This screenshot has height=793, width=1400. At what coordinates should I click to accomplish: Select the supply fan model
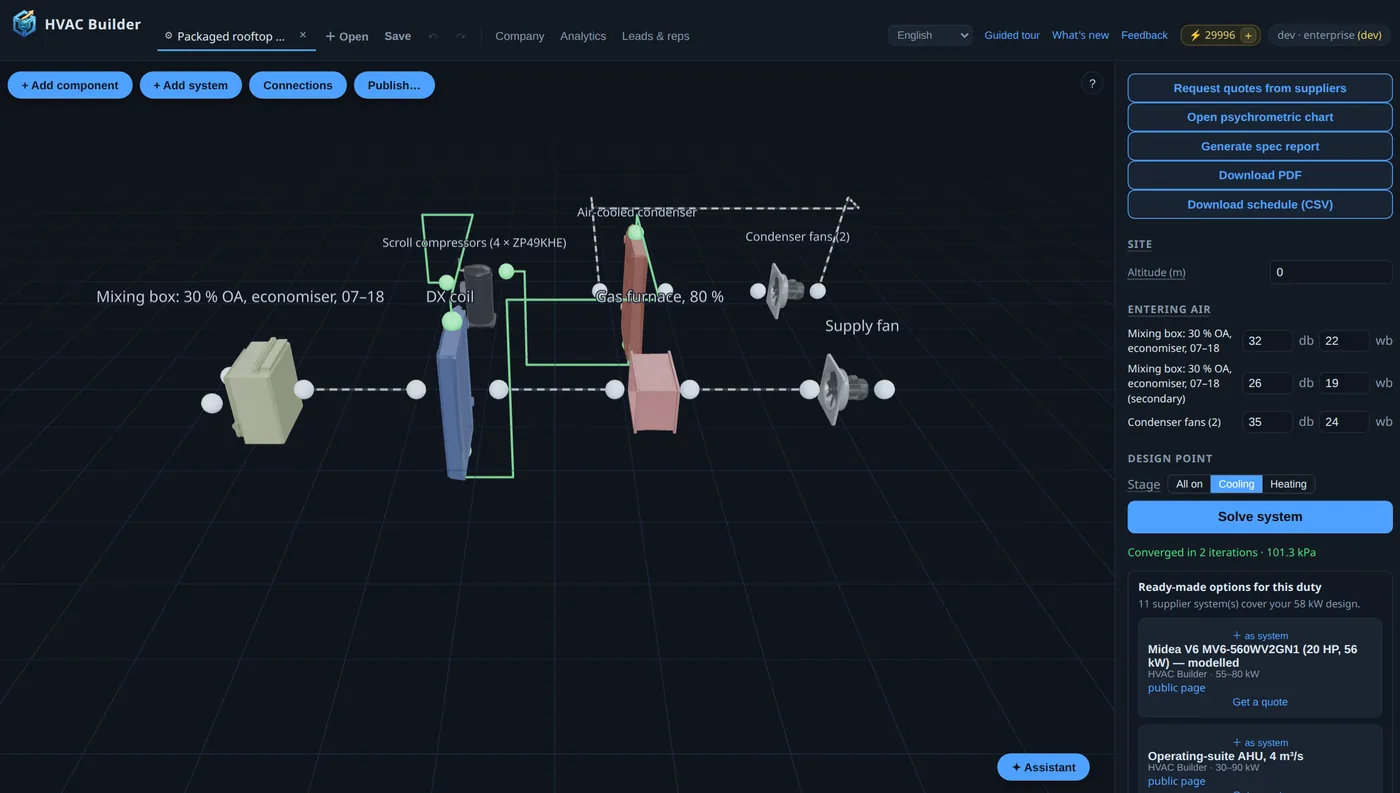[x=842, y=389]
